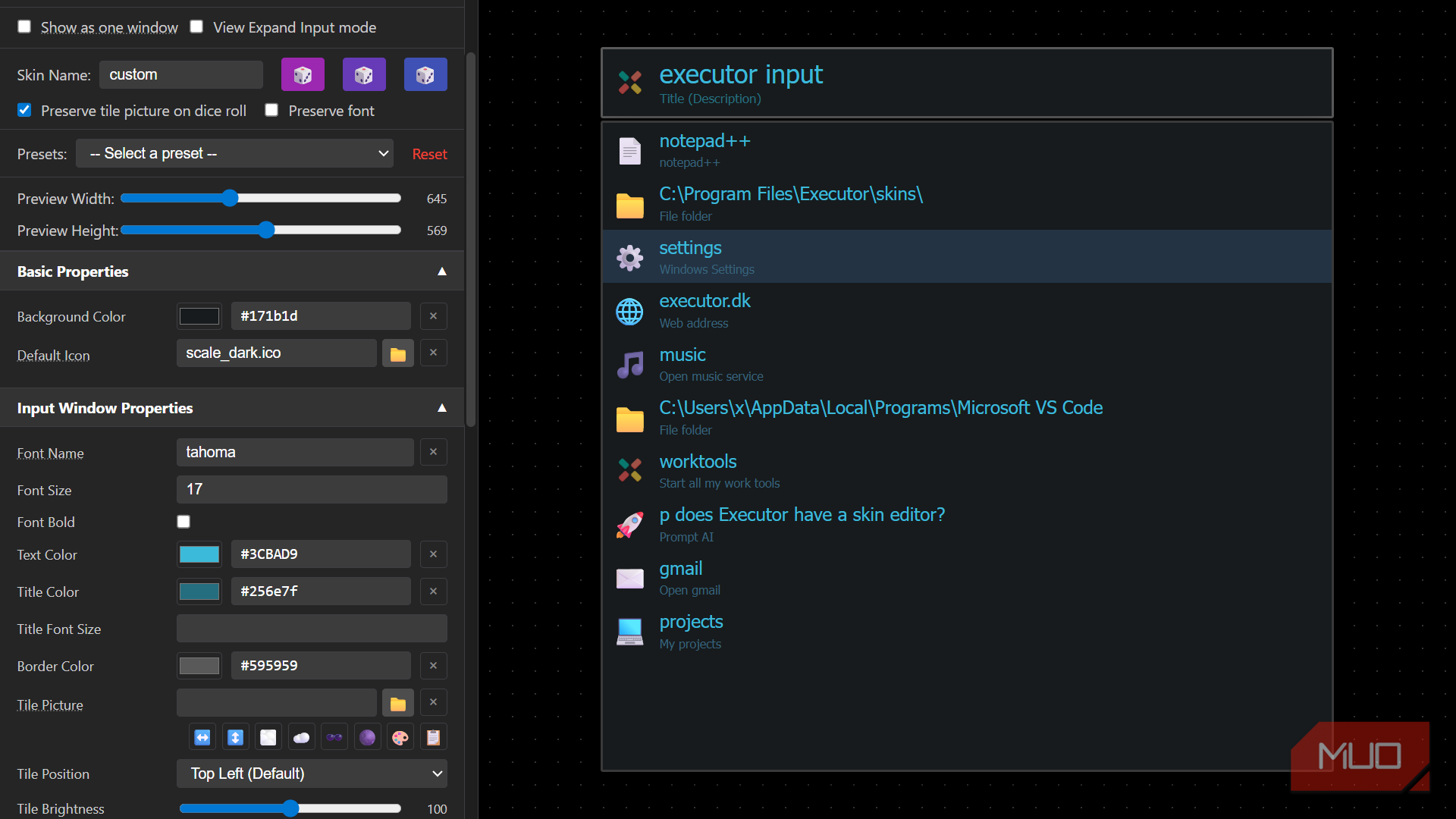The height and width of the screenshot is (819, 1456).
Task: Select the horizontal arrows tile picture option
Action: point(202,737)
